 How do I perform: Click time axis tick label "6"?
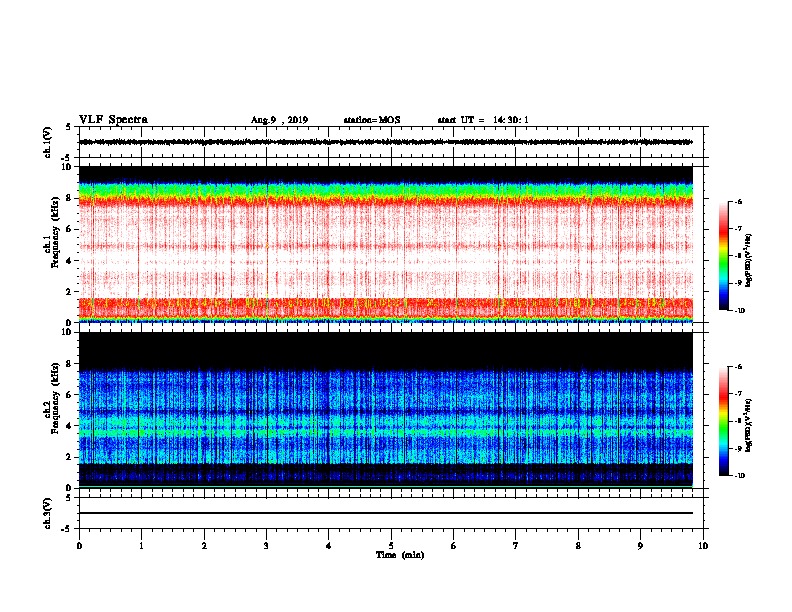(454, 546)
